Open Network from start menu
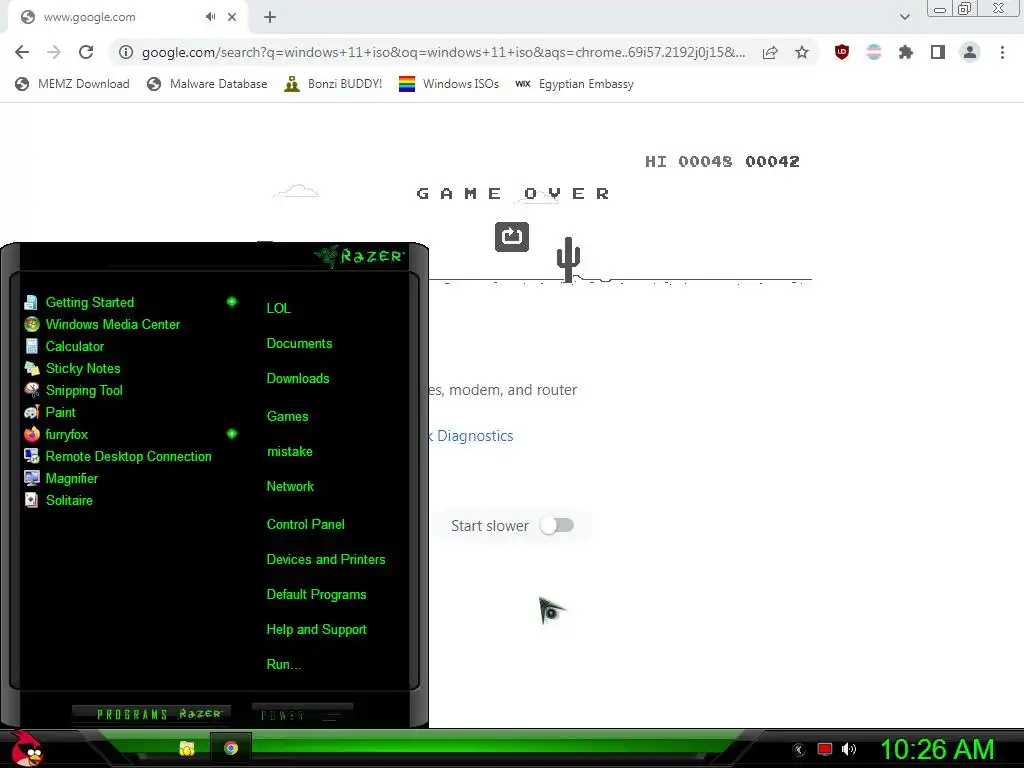 click(x=290, y=487)
